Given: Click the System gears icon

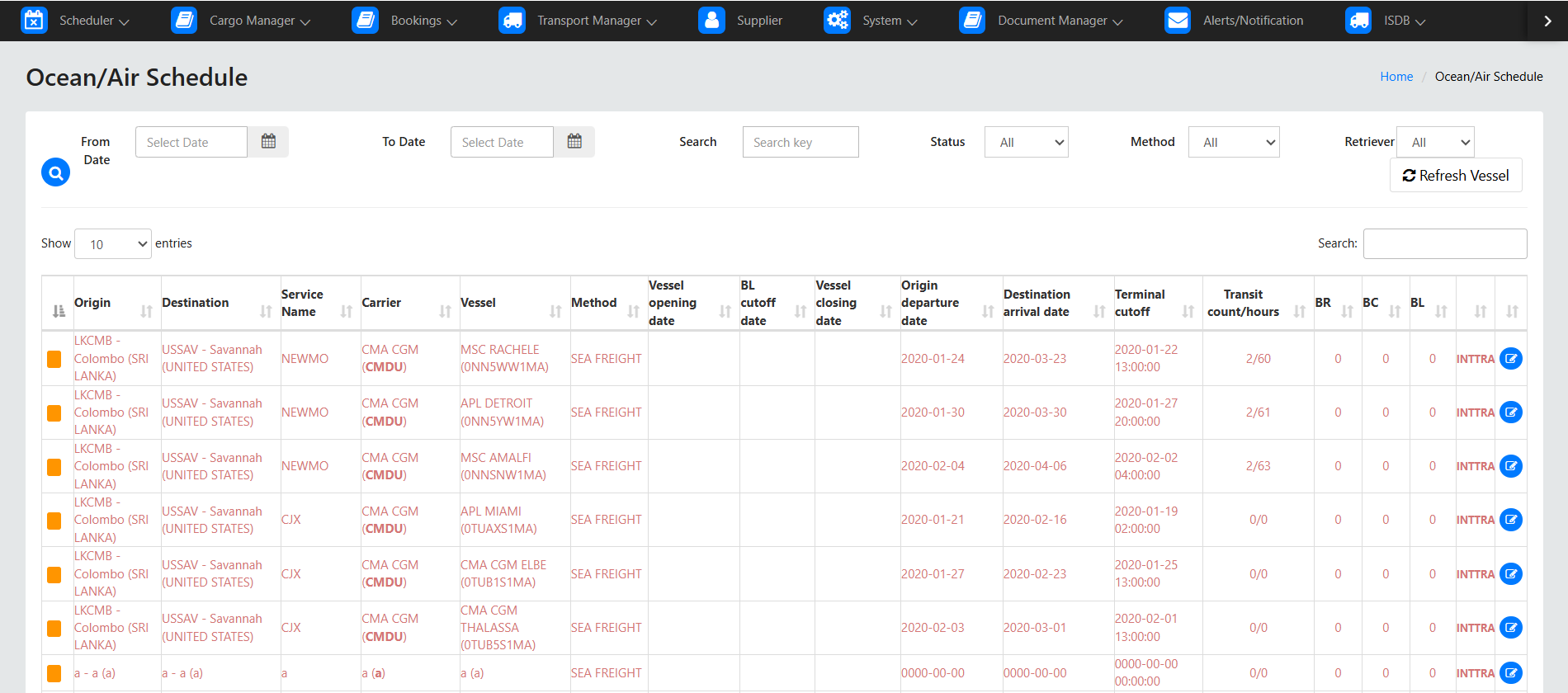Looking at the screenshot, I should (837, 21).
